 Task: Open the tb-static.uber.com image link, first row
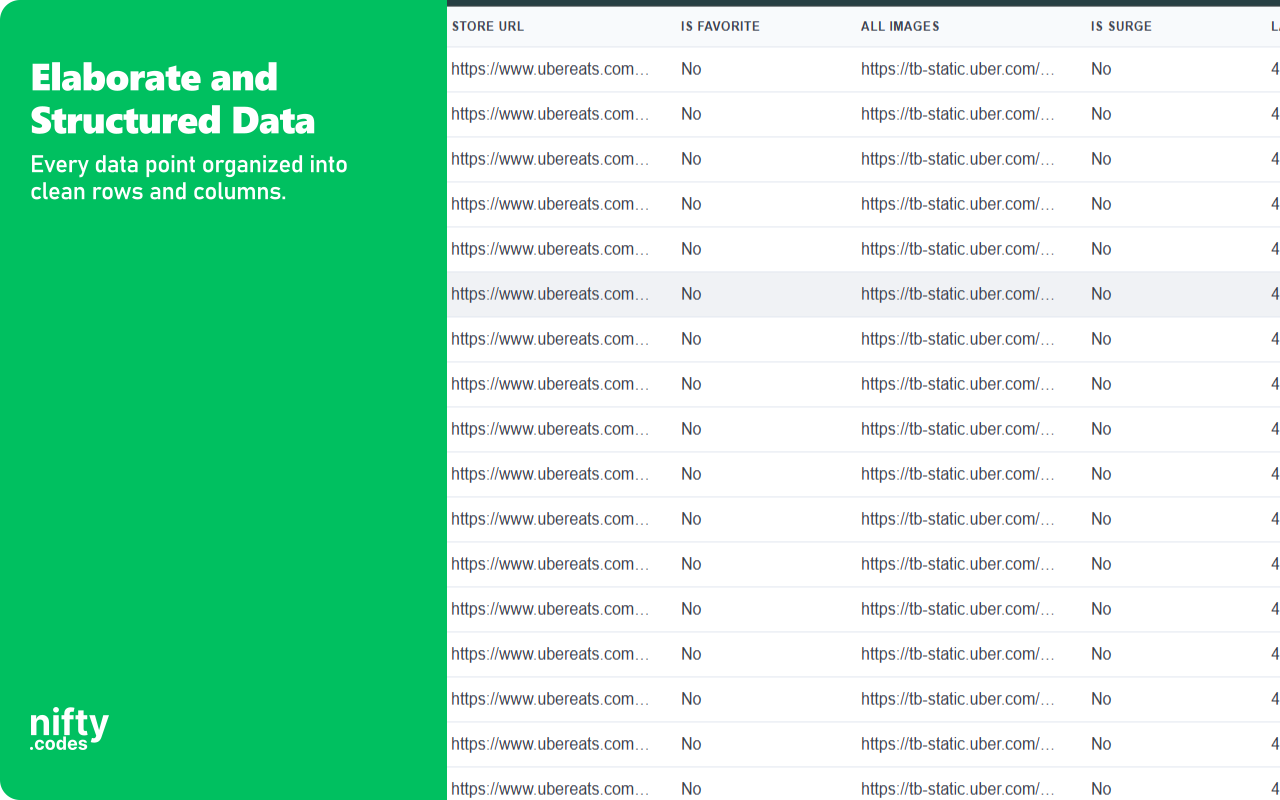click(x=955, y=69)
